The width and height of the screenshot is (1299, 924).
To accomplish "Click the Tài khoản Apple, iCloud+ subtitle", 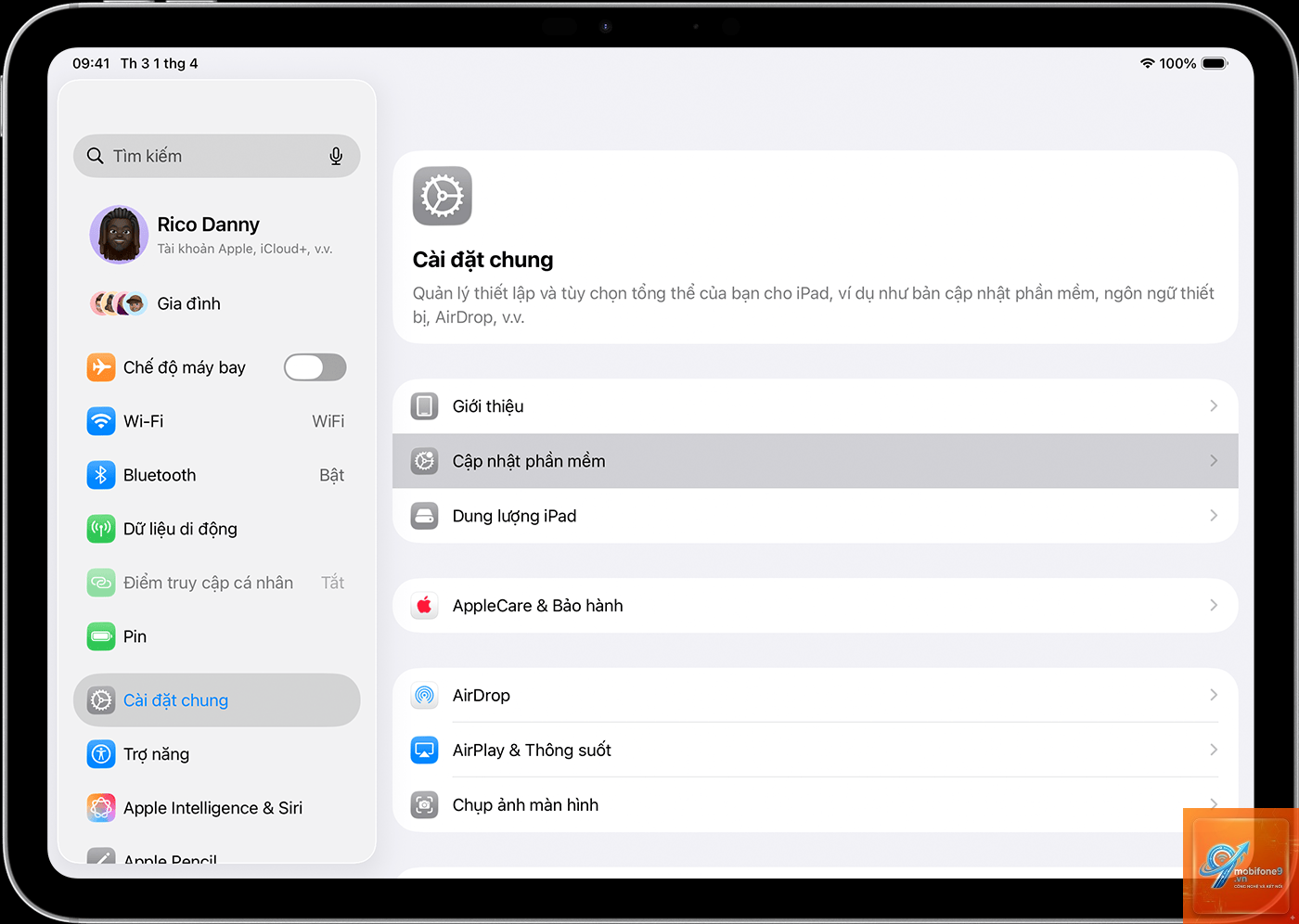I will coord(245,249).
